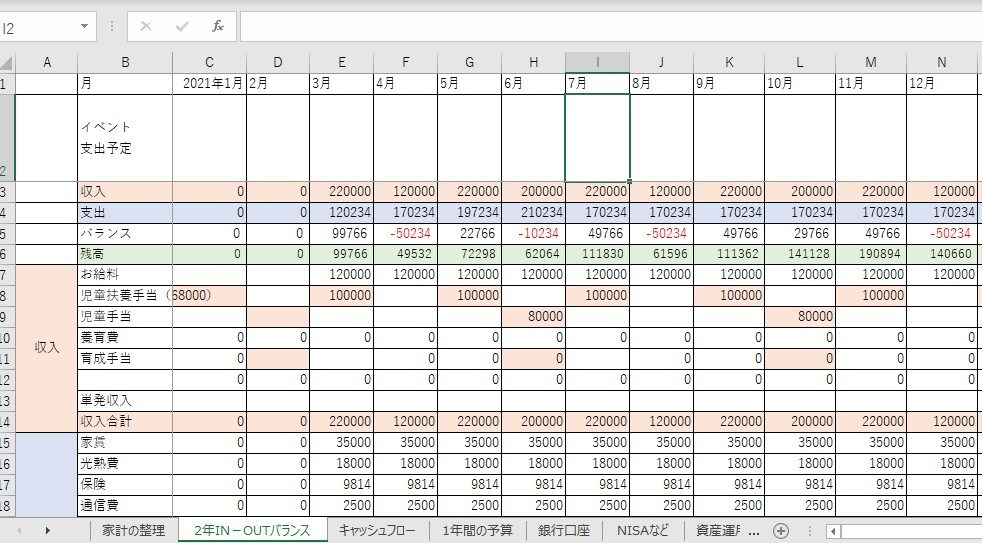Click the 残高 value 190894 in 11月

(x=871, y=254)
